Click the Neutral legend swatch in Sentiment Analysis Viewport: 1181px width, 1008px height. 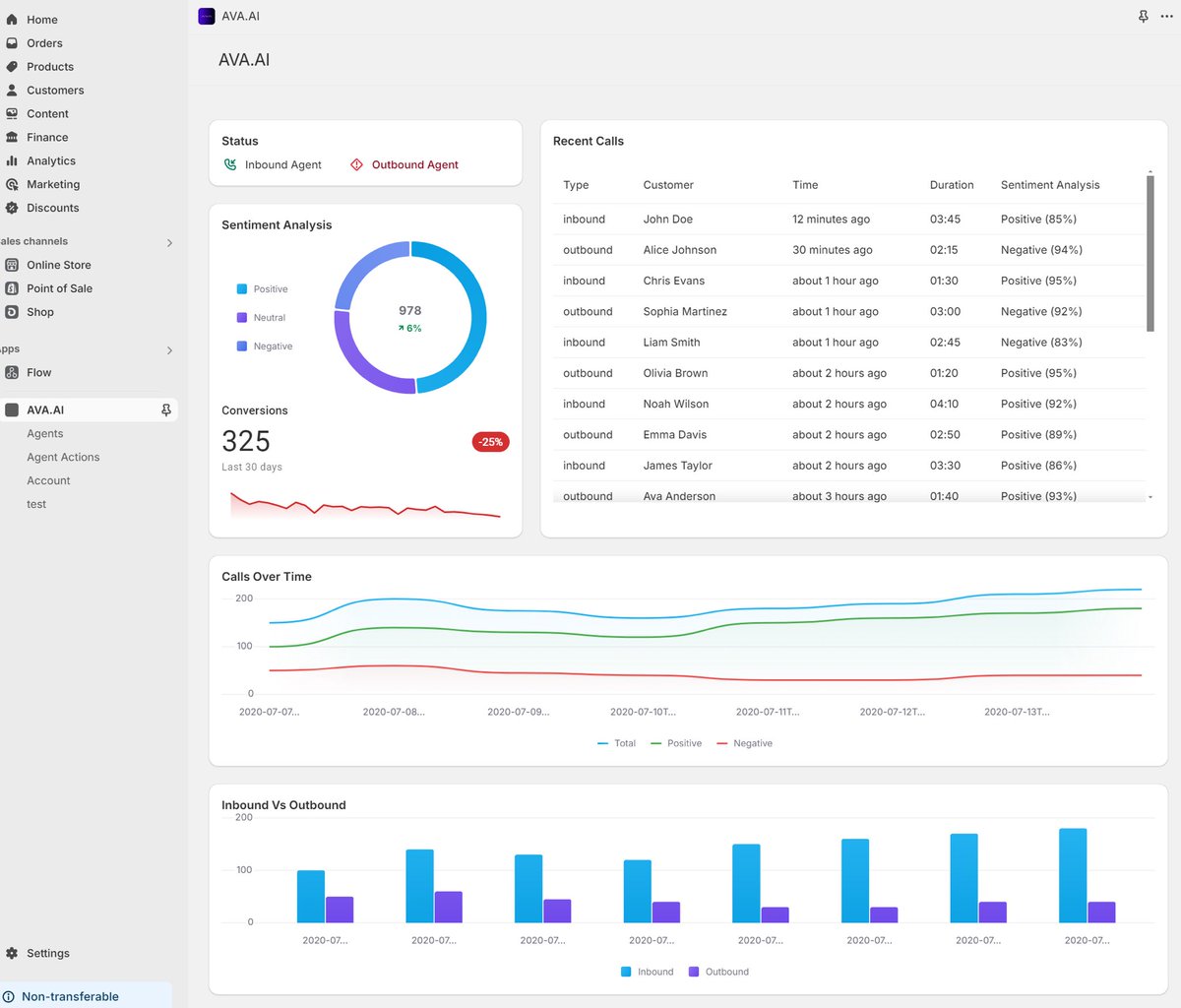pos(242,318)
